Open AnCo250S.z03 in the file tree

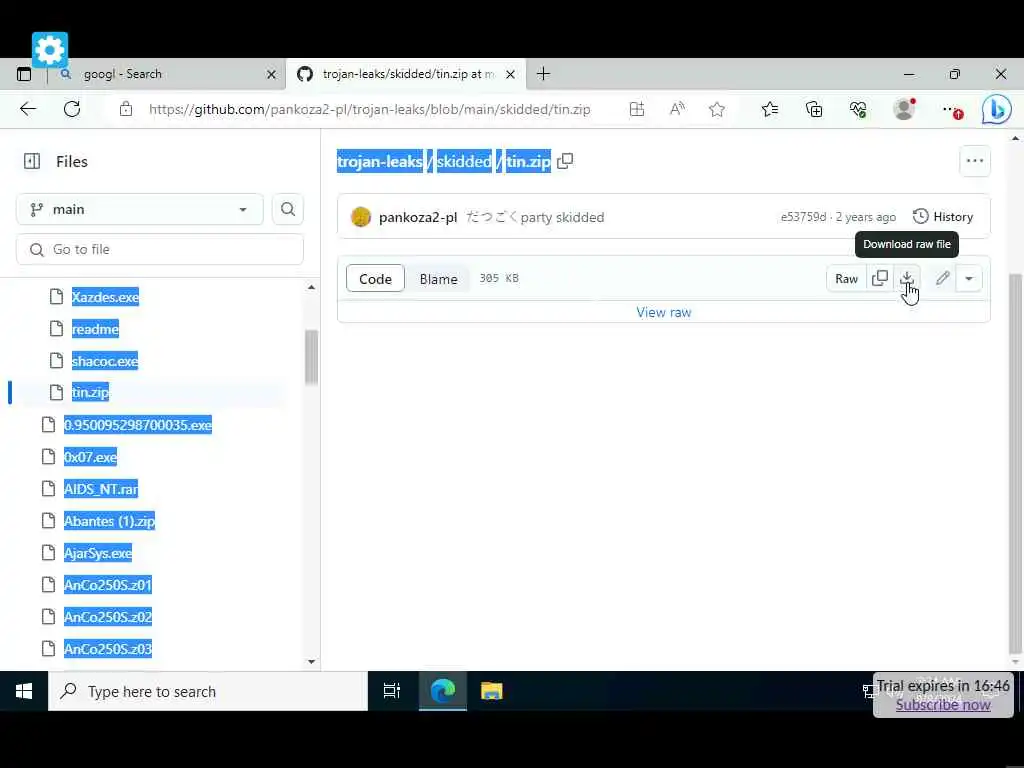108,649
